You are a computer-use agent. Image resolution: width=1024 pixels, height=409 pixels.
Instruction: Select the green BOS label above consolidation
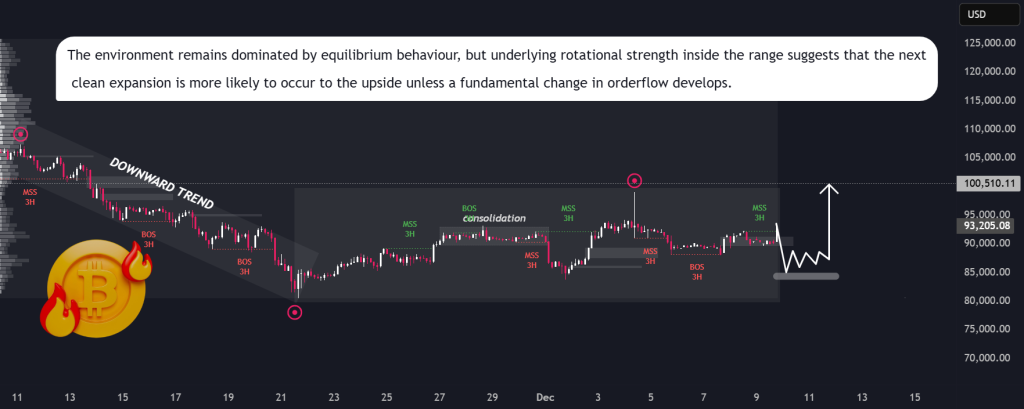pyautogui.click(x=469, y=208)
